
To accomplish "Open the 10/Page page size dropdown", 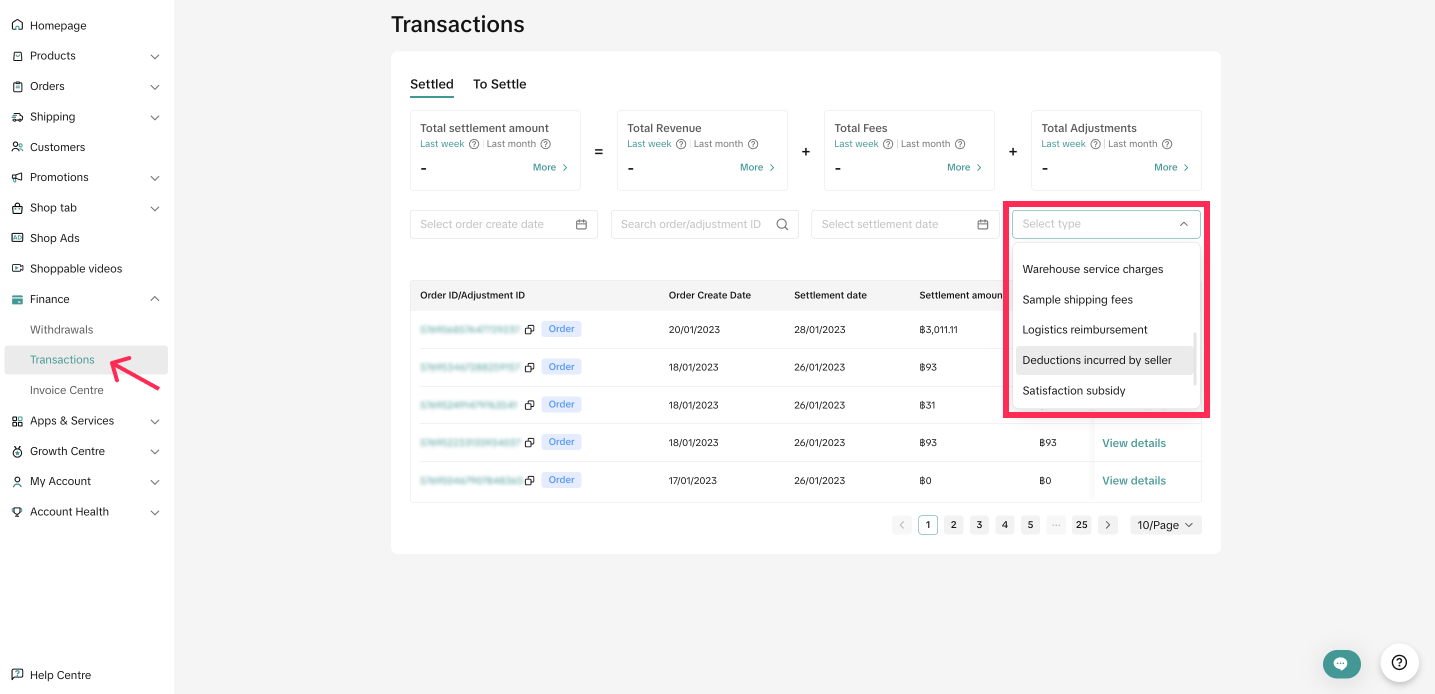I will pos(1165,525).
